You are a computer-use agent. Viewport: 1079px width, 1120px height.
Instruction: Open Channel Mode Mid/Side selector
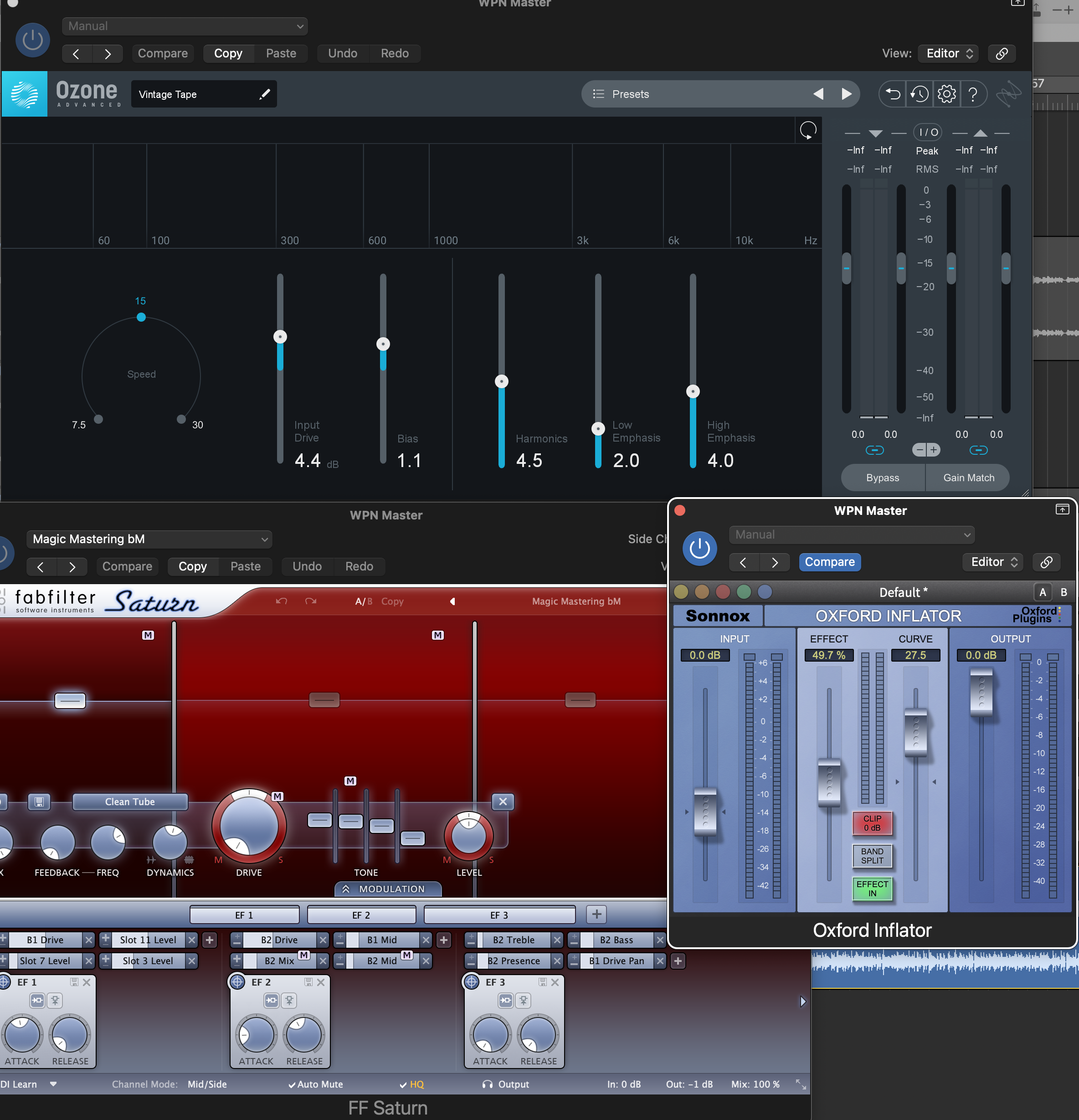[x=207, y=1084]
